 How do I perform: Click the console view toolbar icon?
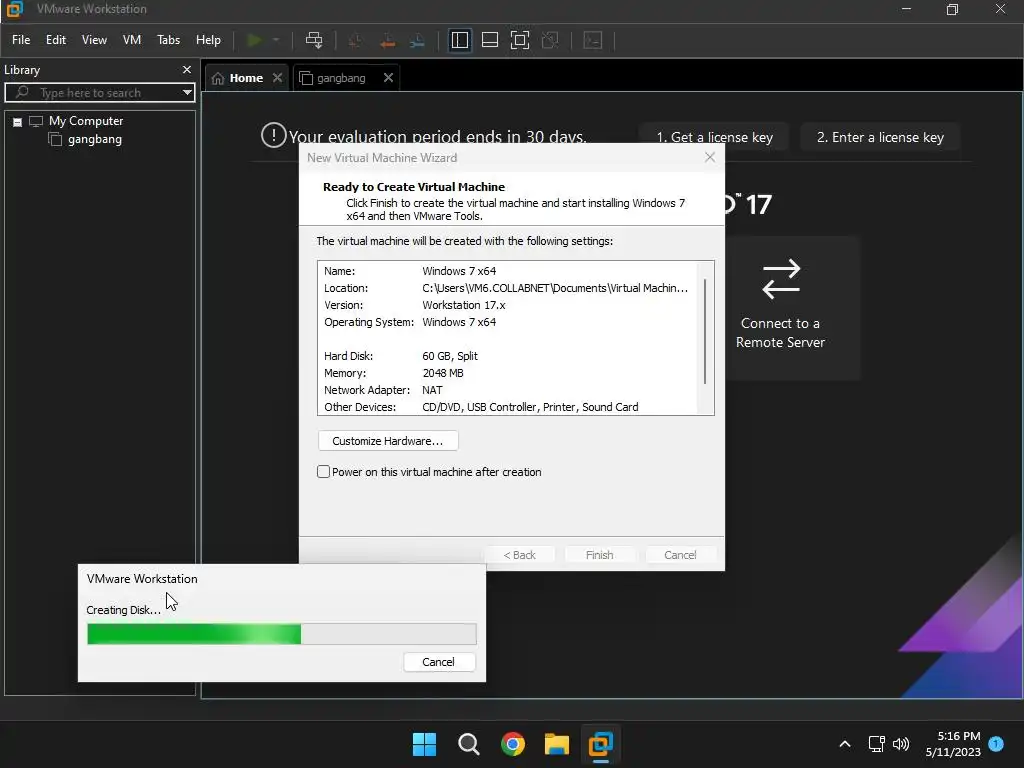[592, 40]
